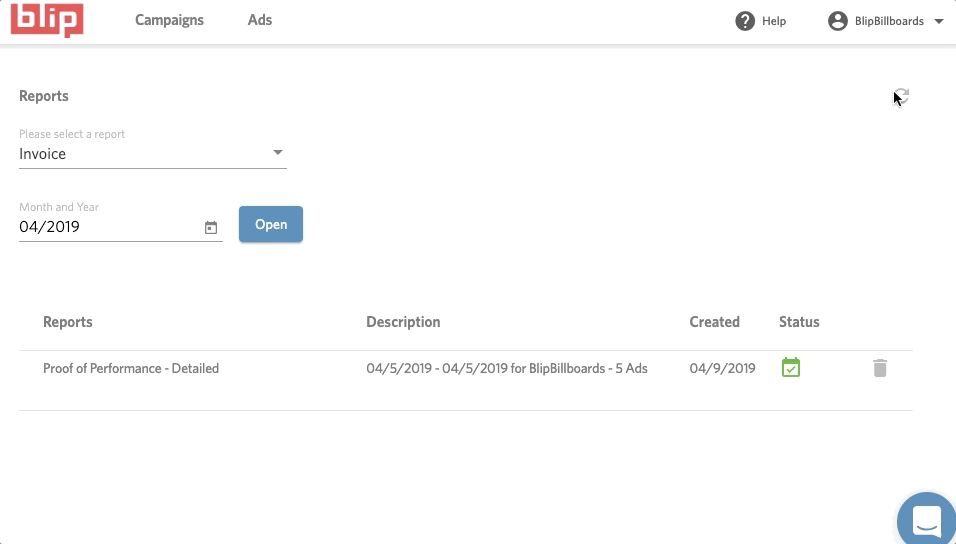This screenshot has height=544, width=956.
Task: Go to the Ads page
Action: [260, 20]
